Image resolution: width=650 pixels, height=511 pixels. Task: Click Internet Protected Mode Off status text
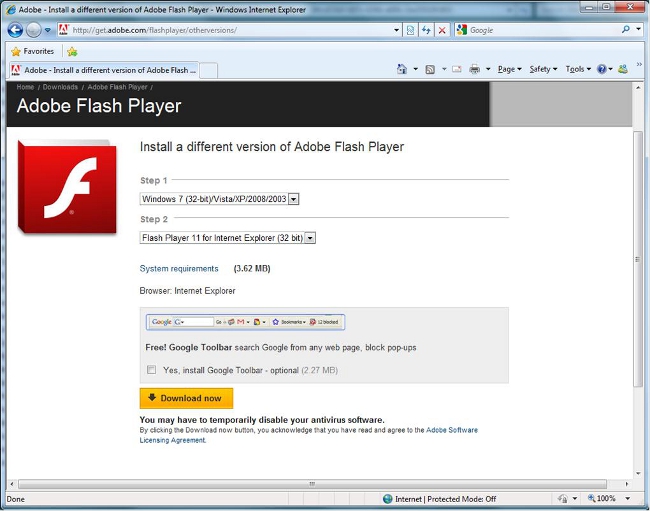pyautogui.click(x=446, y=499)
